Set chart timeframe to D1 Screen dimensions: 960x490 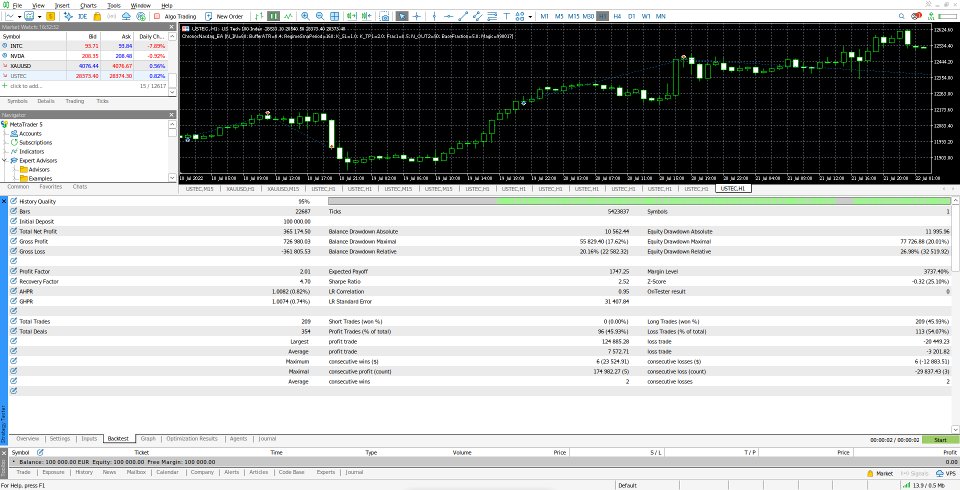point(632,17)
